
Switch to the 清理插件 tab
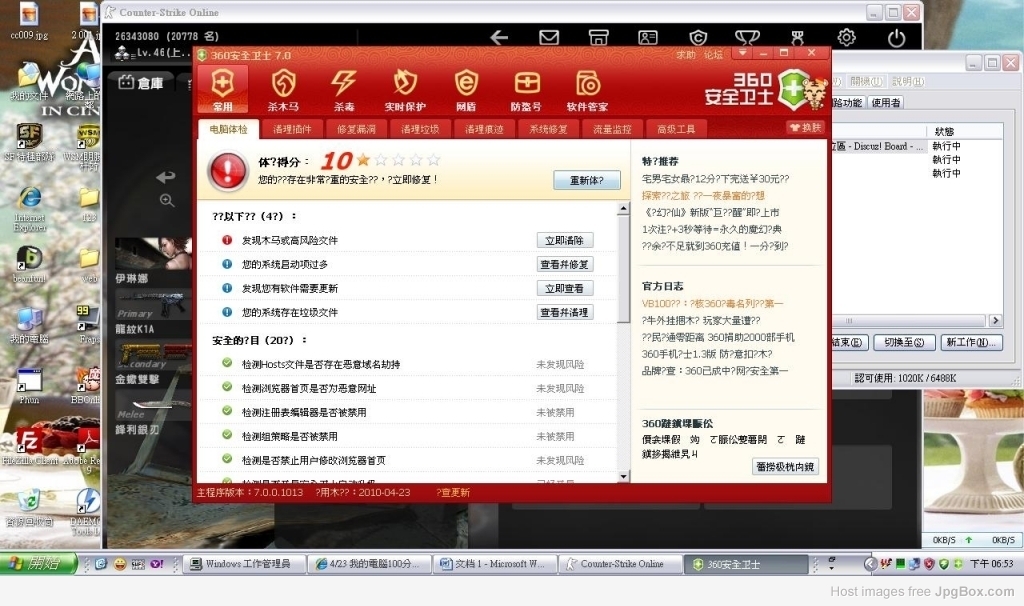[292, 129]
